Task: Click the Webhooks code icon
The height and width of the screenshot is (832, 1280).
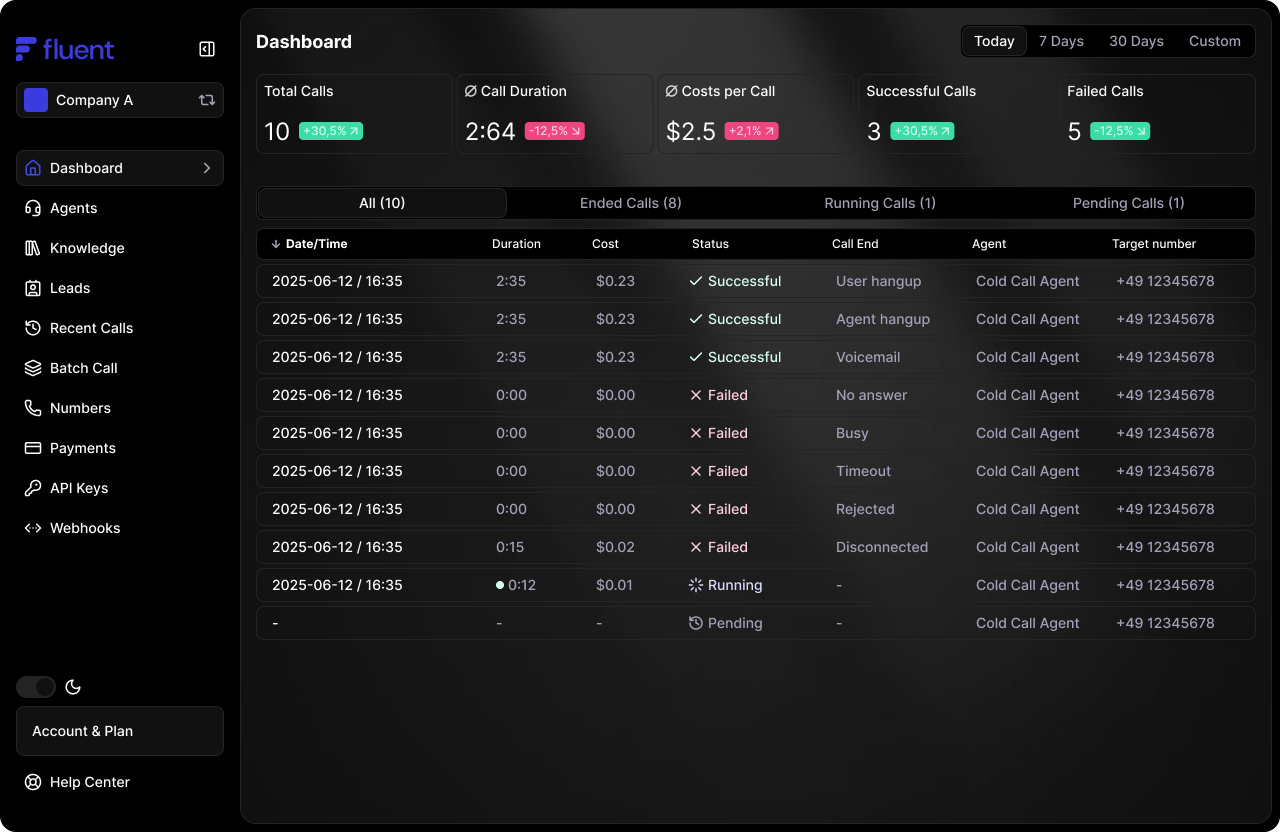Action: [33, 528]
